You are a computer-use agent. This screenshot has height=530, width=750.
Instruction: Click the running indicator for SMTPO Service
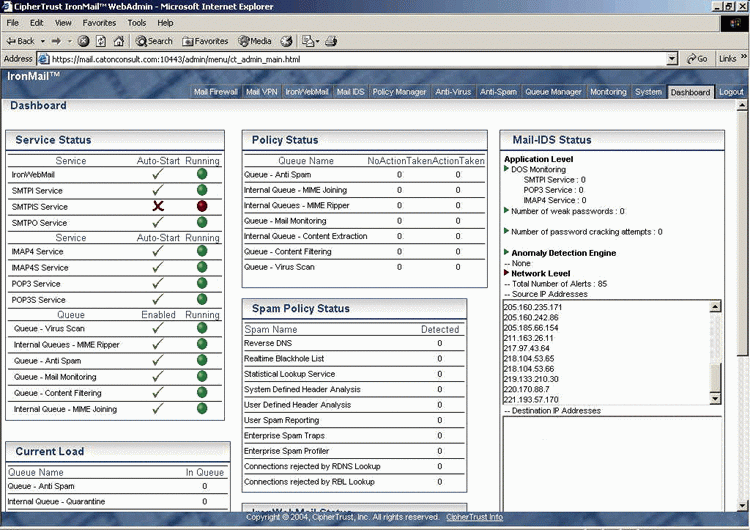[x=202, y=222]
